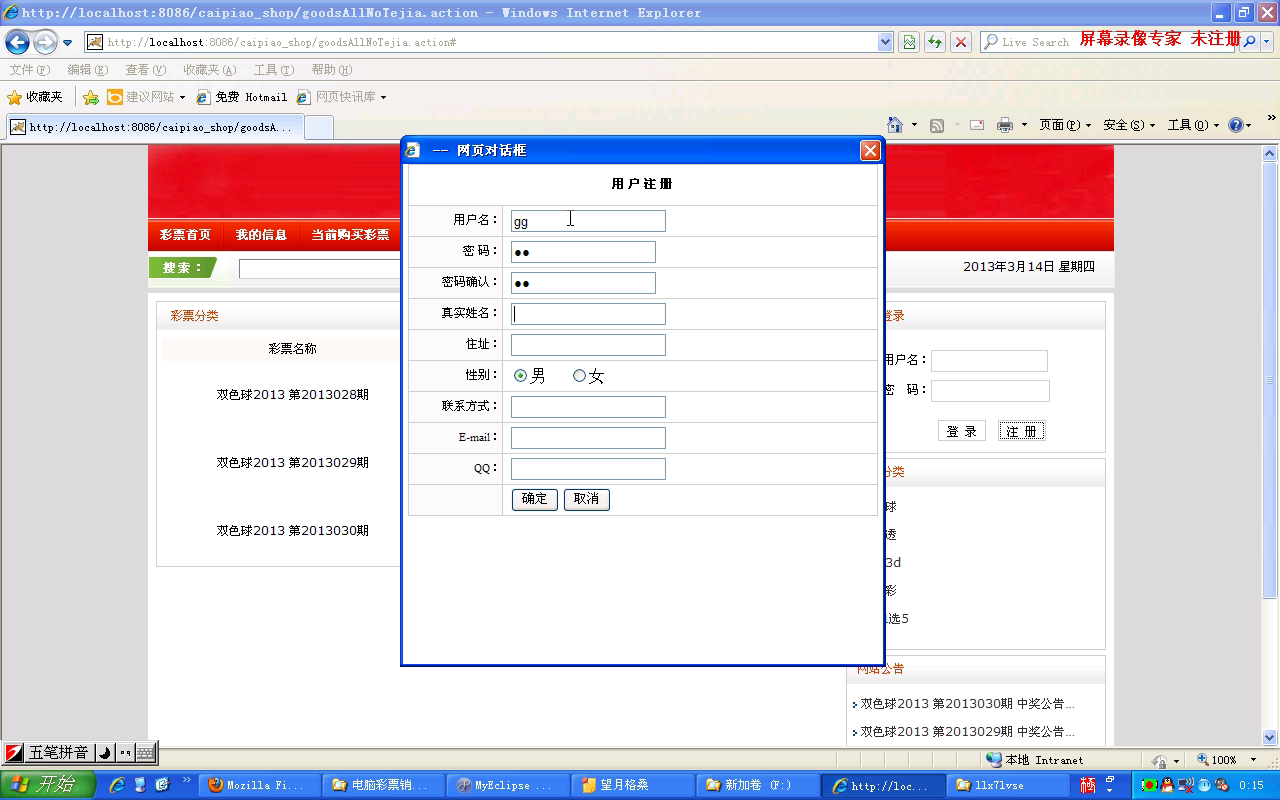
Task: Open 页面(P) command bar menu
Action: click(1065, 125)
